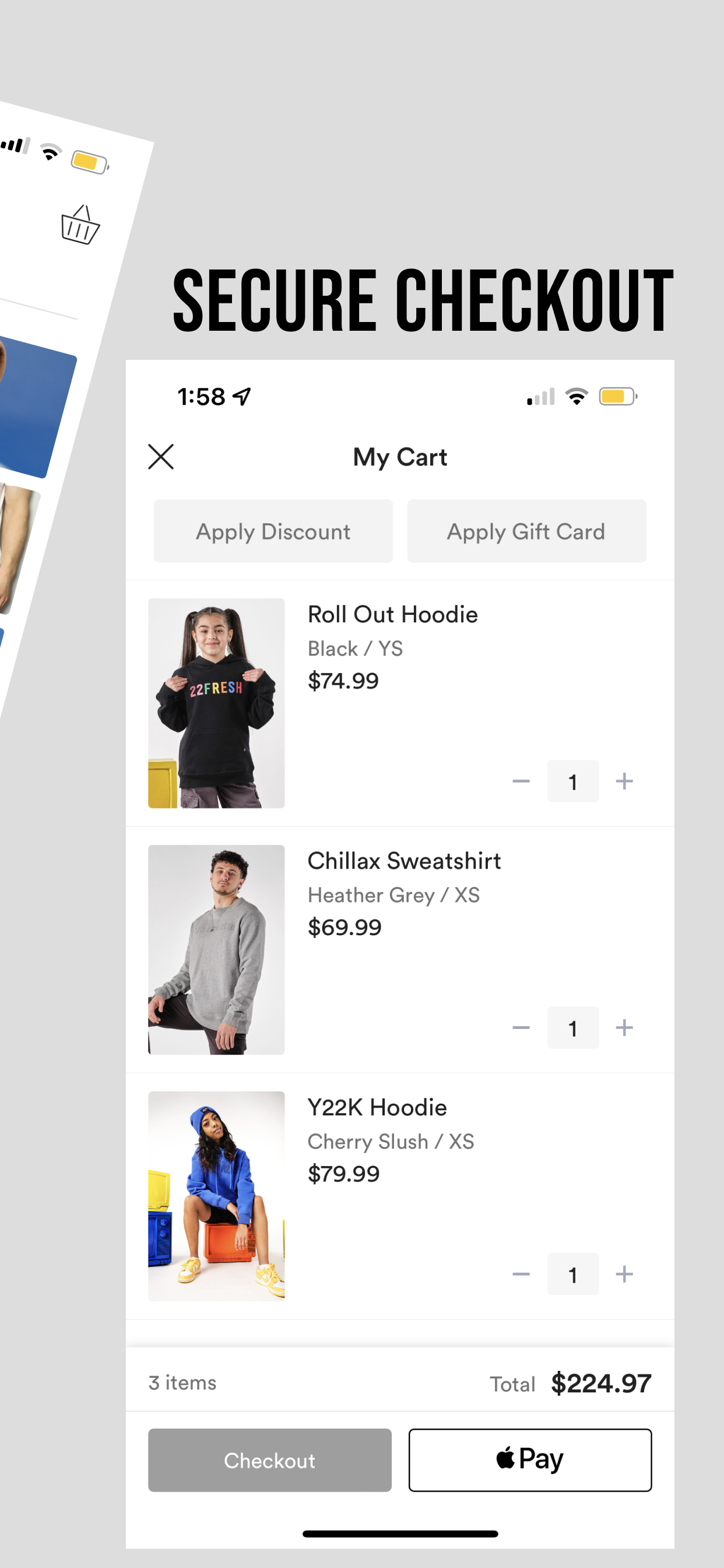
Task: Select the Y22K Hoodie quantity field
Action: click(572, 1274)
